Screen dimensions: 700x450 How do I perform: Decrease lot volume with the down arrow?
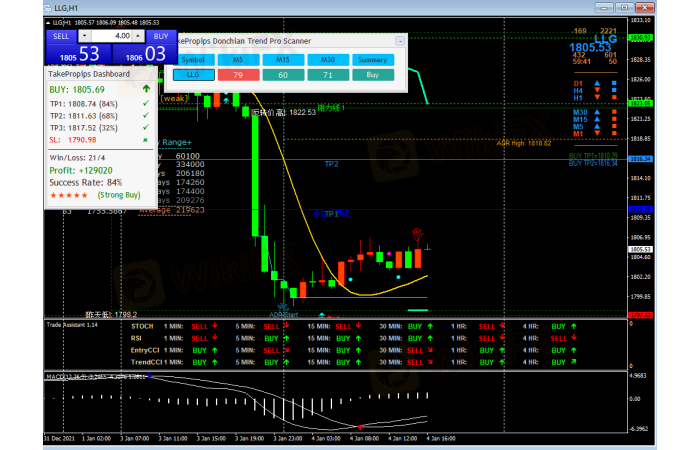(83, 36)
